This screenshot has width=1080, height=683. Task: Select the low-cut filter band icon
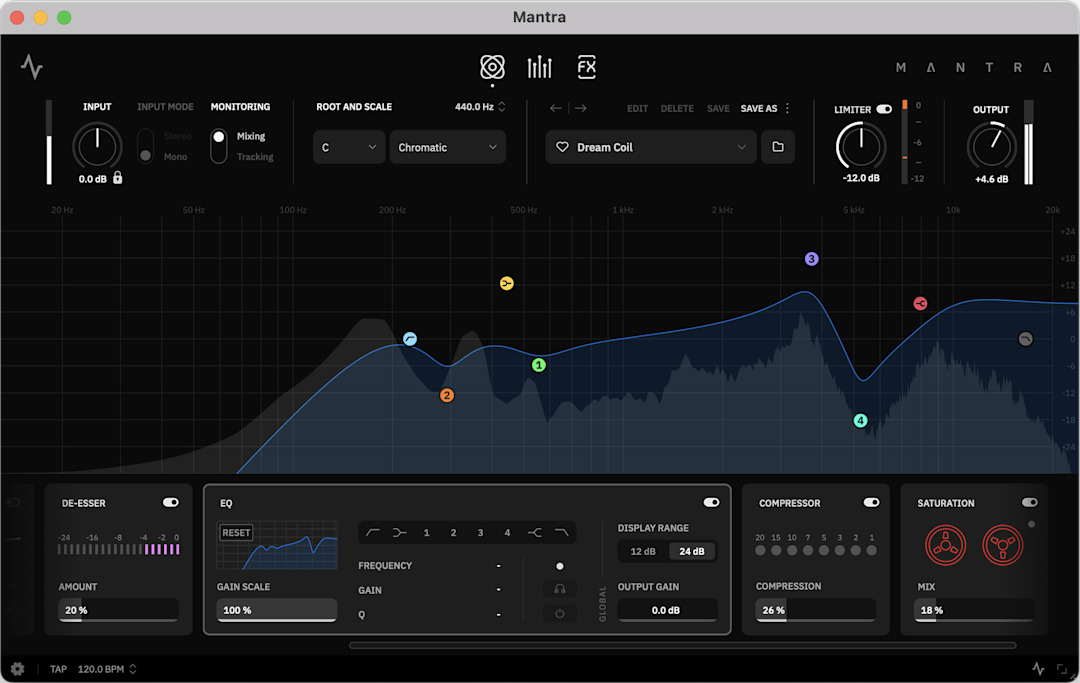pyautogui.click(x=373, y=533)
